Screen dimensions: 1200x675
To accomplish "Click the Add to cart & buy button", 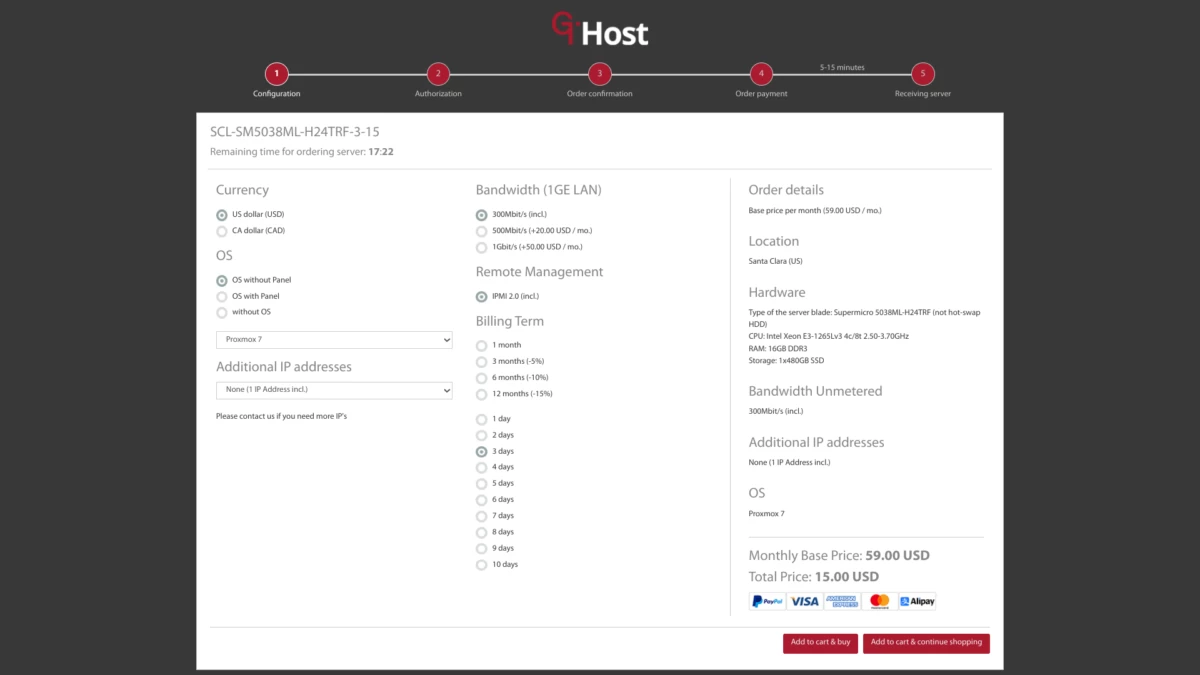I will pyautogui.click(x=820, y=643).
